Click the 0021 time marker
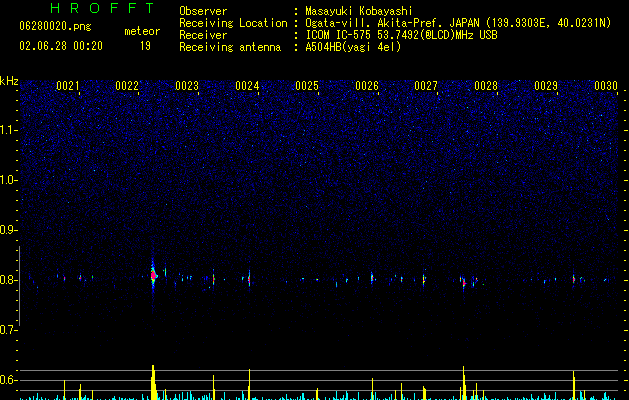The image size is (629, 400). (67, 86)
